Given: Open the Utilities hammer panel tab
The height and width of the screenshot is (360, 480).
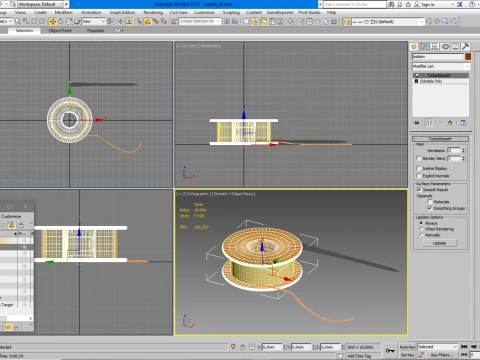Looking at the screenshot, I should pyautogui.click(x=466, y=47).
